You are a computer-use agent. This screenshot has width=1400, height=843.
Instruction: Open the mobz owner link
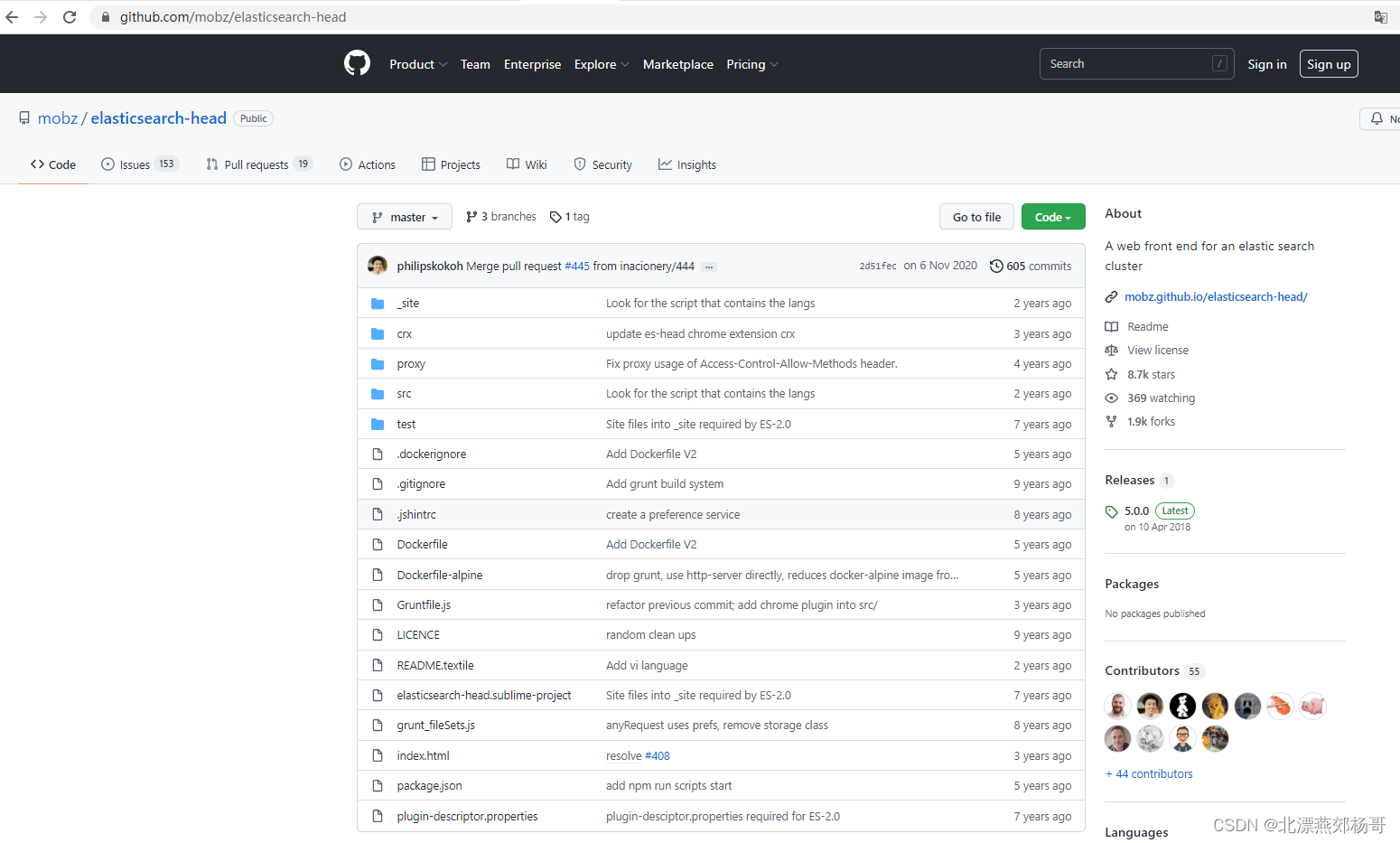point(58,118)
